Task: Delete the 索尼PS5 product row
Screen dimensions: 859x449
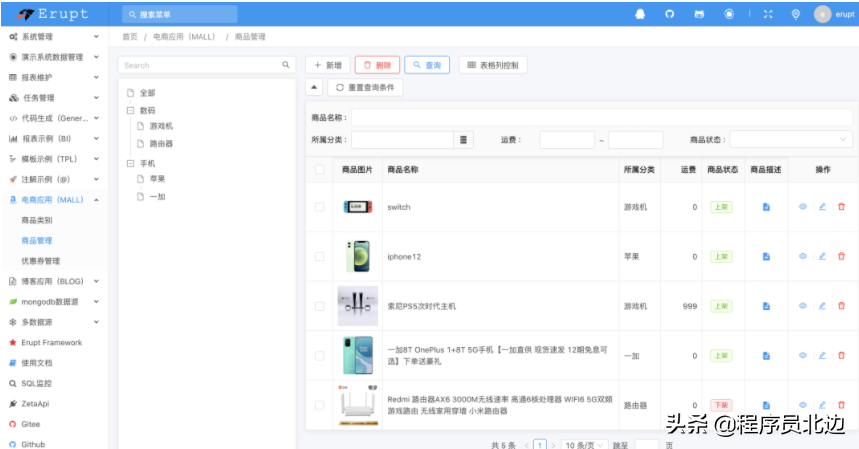Action: [841, 306]
